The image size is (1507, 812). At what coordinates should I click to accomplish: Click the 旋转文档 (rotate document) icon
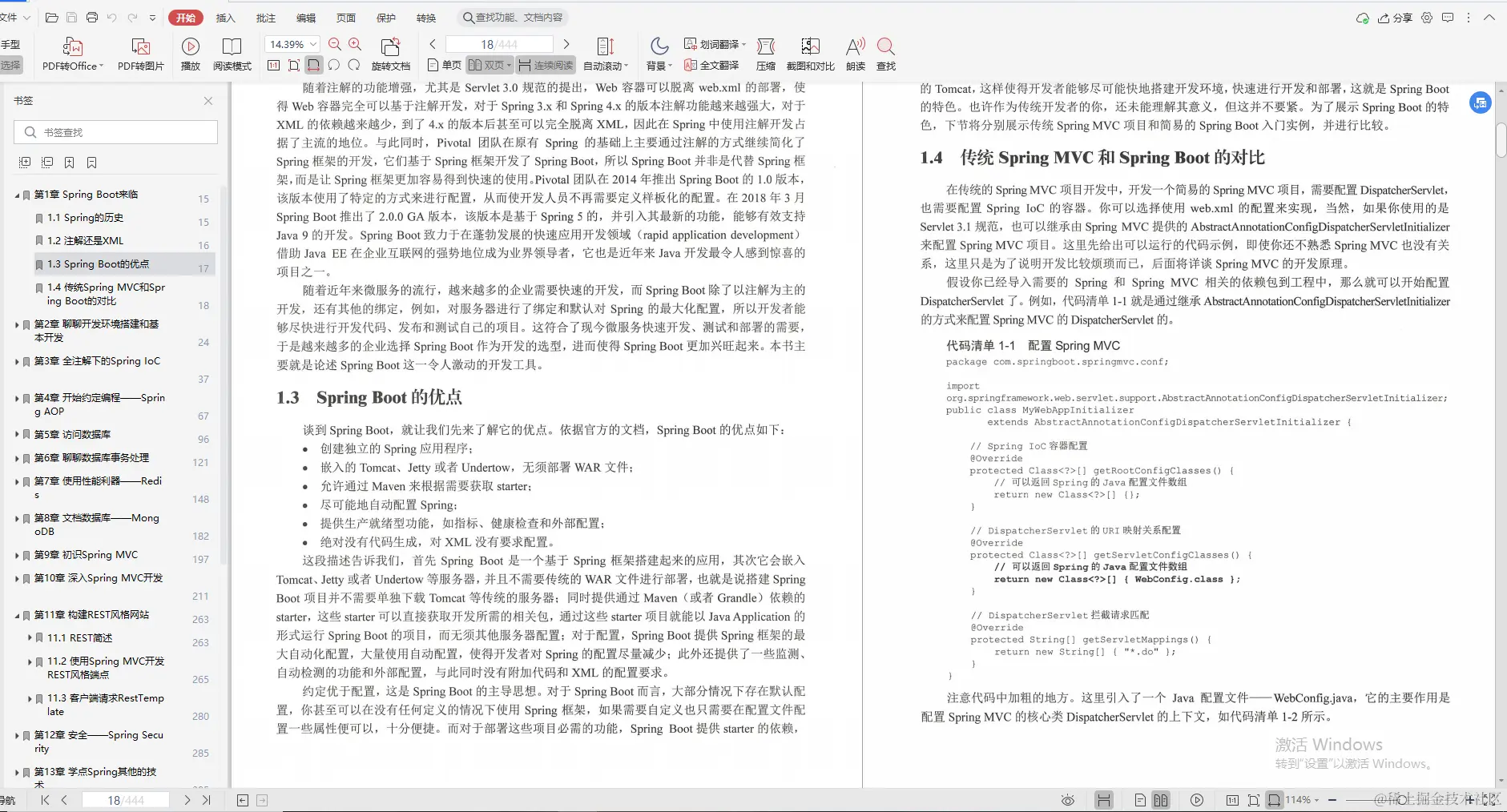tap(390, 53)
